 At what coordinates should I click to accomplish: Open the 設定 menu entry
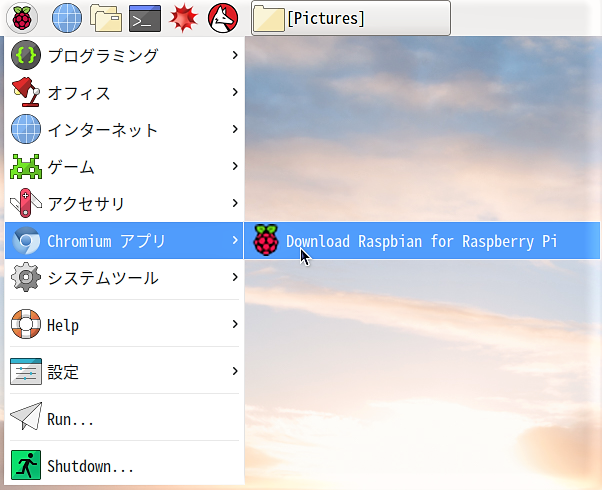point(124,371)
